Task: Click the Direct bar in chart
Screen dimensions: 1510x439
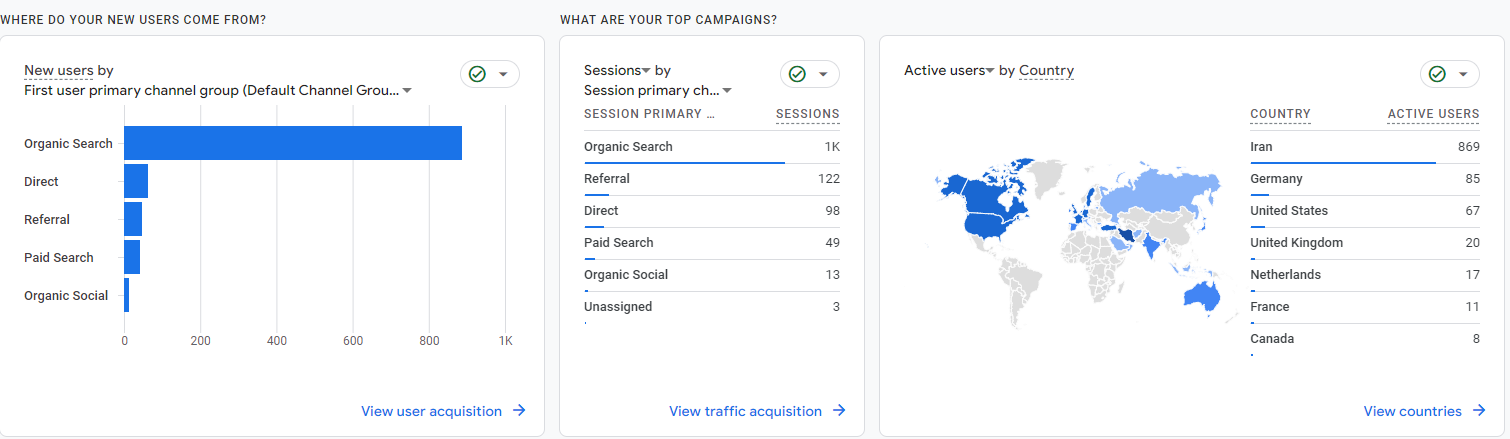Action: [x=136, y=181]
